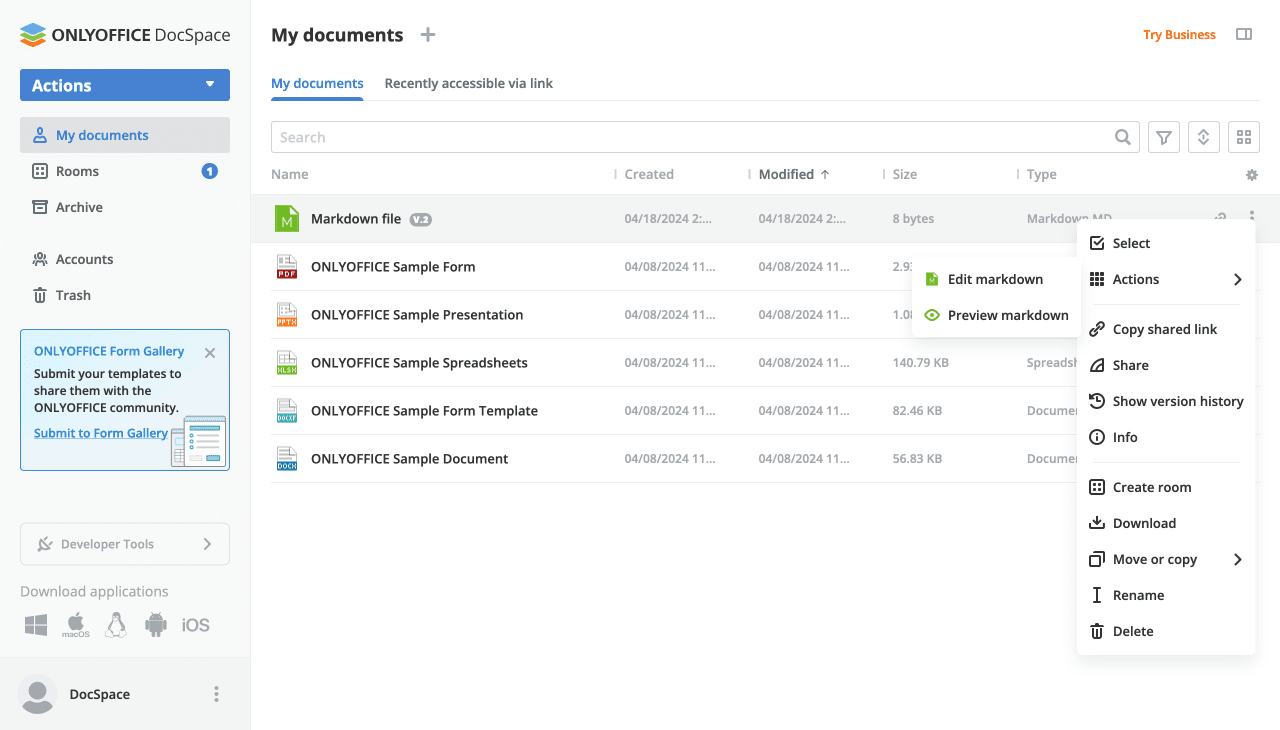Click the DOCX icon of Sample Document
This screenshot has width=1280, height=730.
click(x=287, y=459)
